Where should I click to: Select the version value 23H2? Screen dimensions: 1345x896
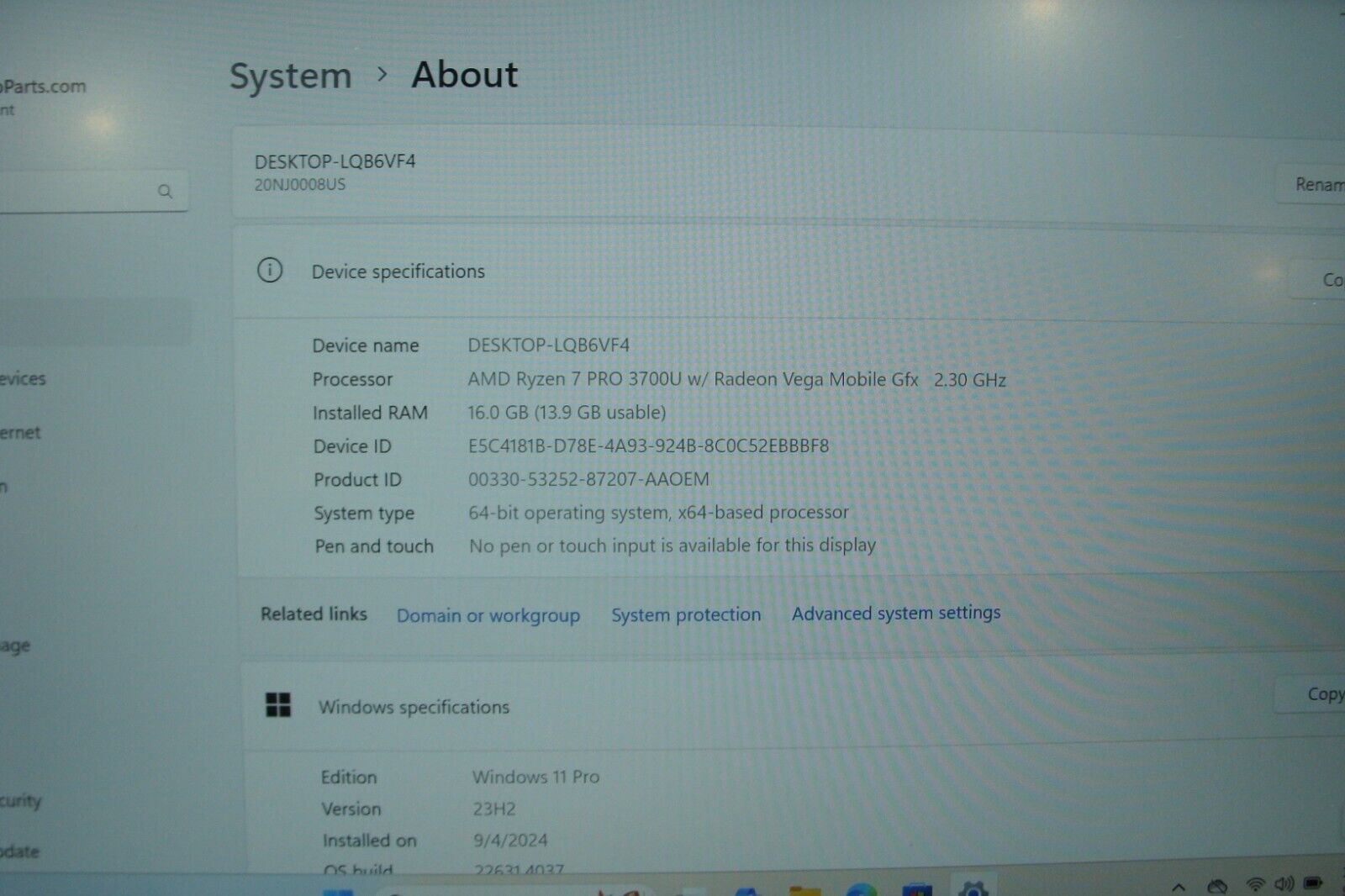(x=494, y=809)
